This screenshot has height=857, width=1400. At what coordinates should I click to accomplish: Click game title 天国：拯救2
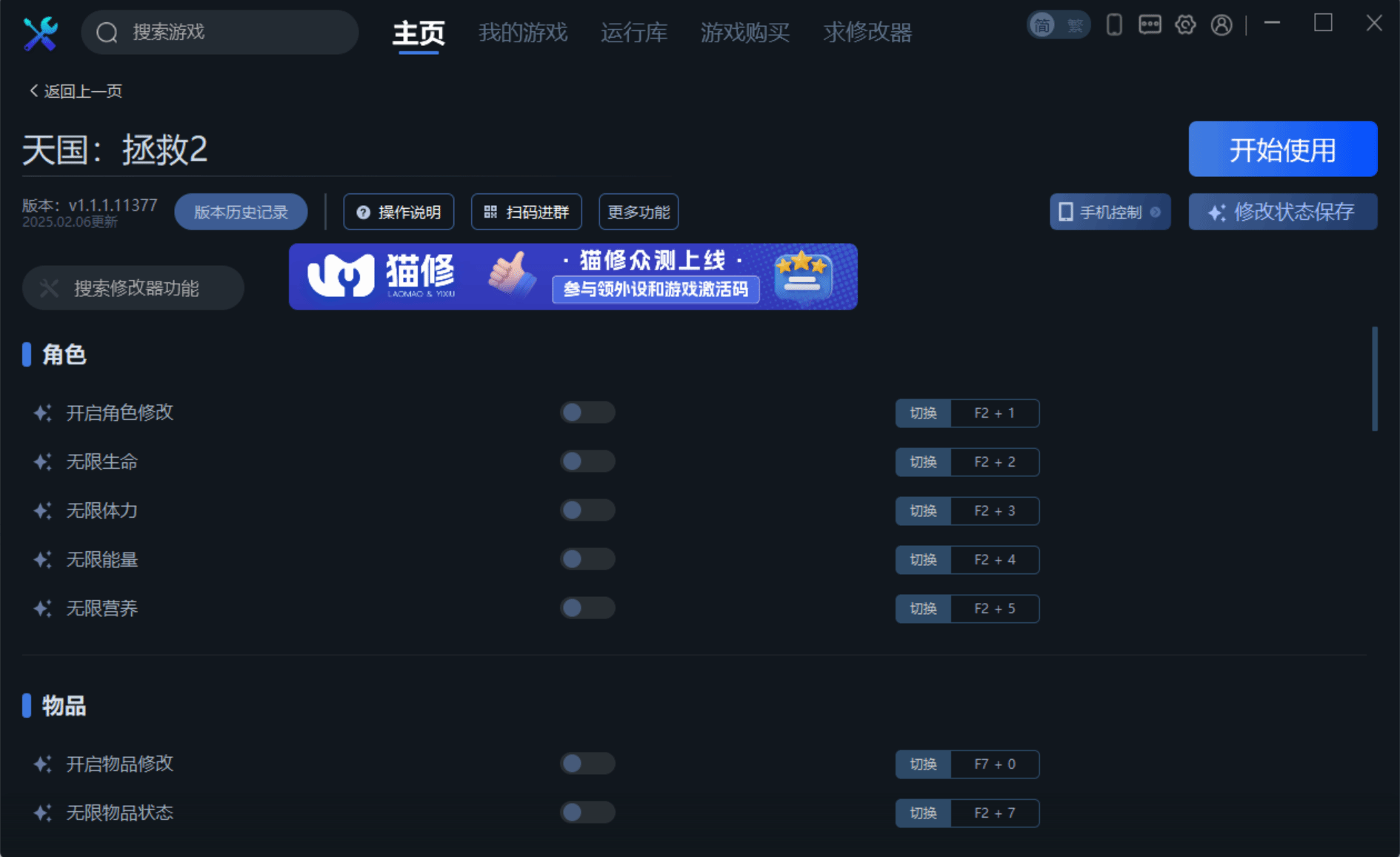click(115, 150)
